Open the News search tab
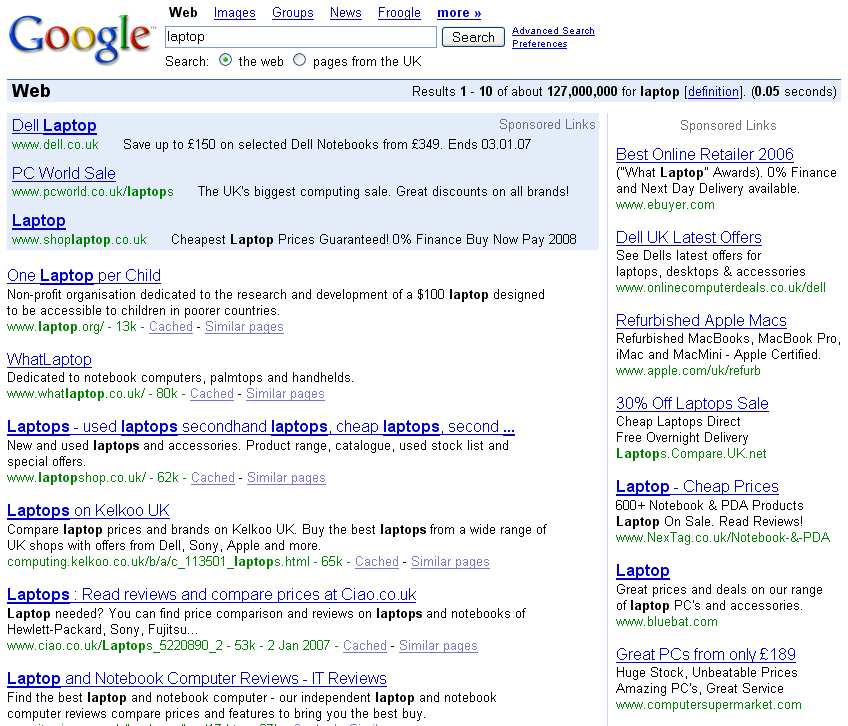The height and width of the screenshot is (726, 848). click(x=346, y=12)
